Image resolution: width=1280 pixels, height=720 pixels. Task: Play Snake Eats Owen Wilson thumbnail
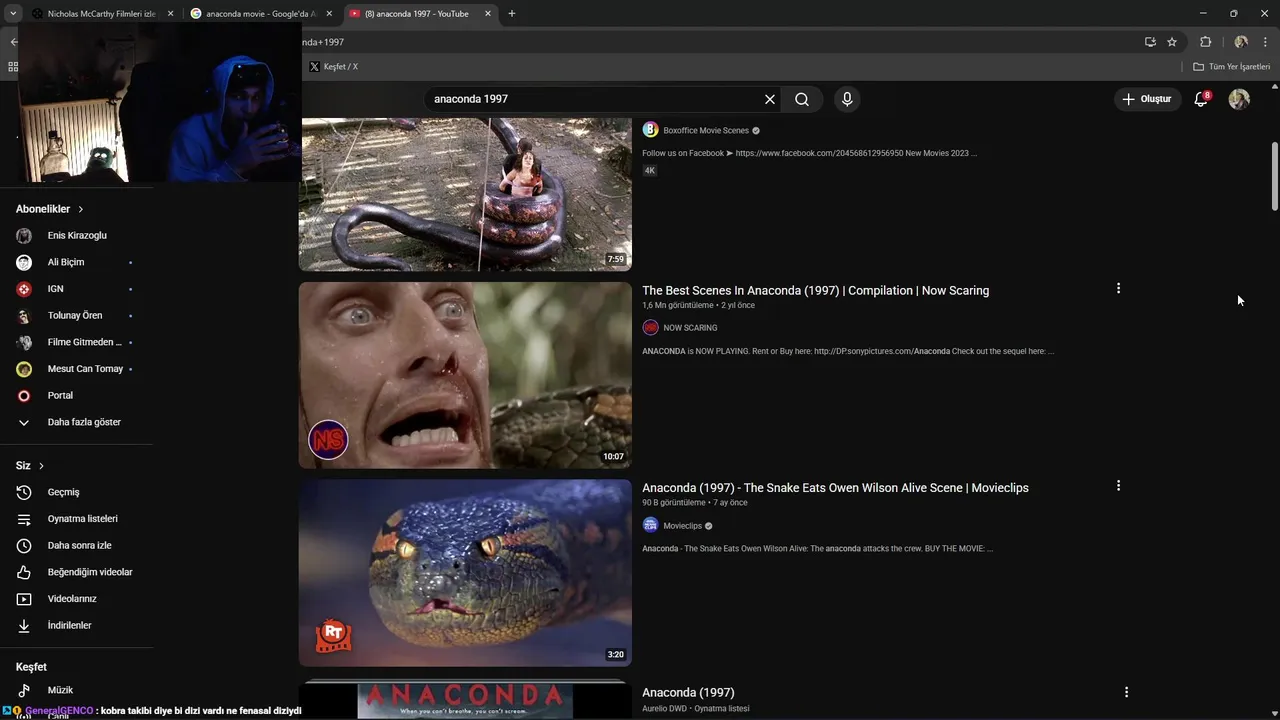coord(465,573)
